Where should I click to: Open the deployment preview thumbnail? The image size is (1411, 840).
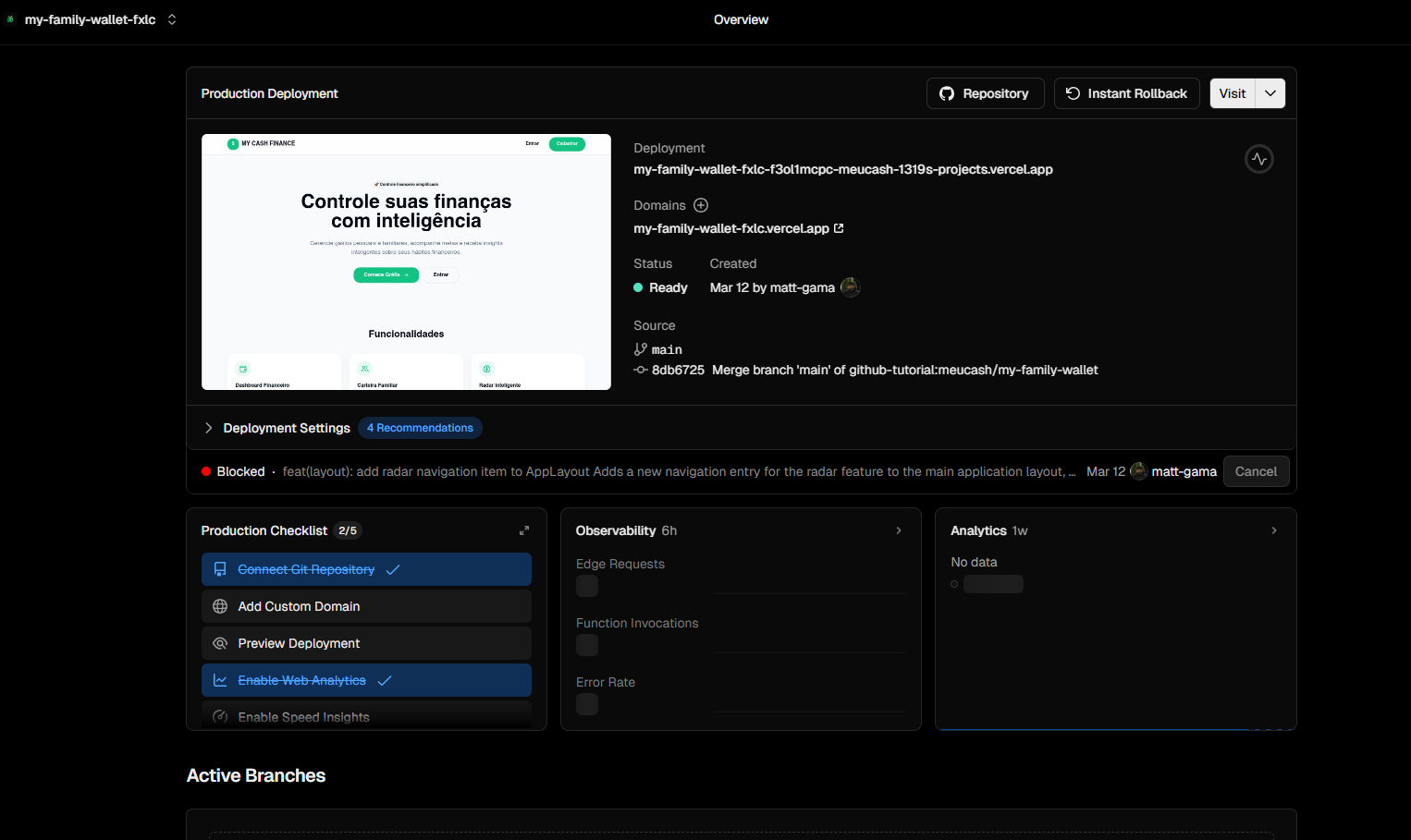click(x=406, y=262)
